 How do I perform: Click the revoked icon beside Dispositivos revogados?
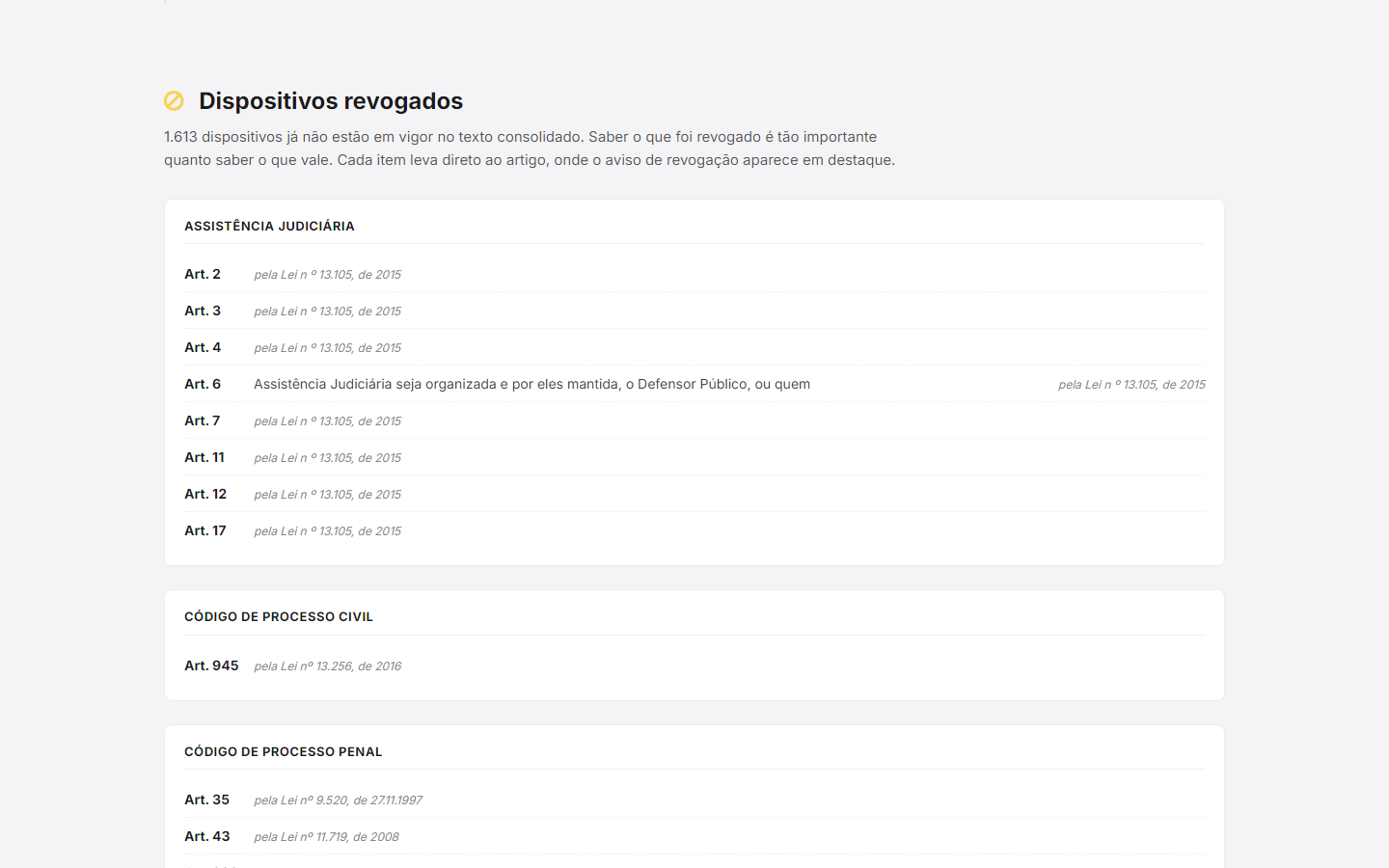coord(174,100)
